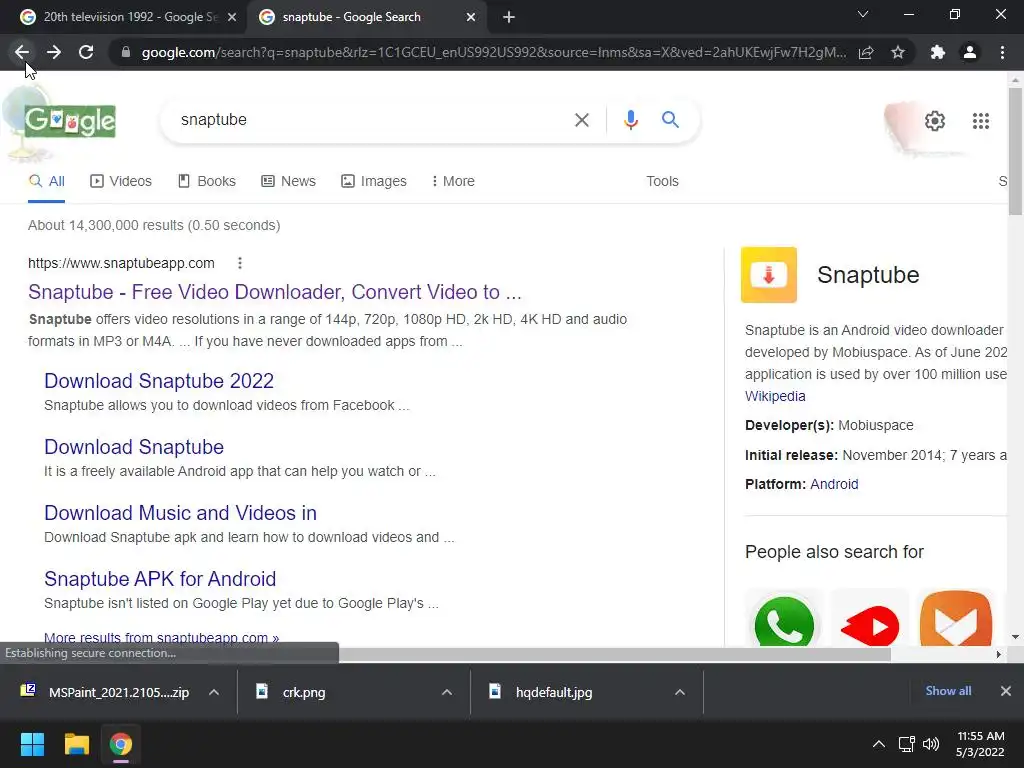Go back to the previous page

coord(22,52)
